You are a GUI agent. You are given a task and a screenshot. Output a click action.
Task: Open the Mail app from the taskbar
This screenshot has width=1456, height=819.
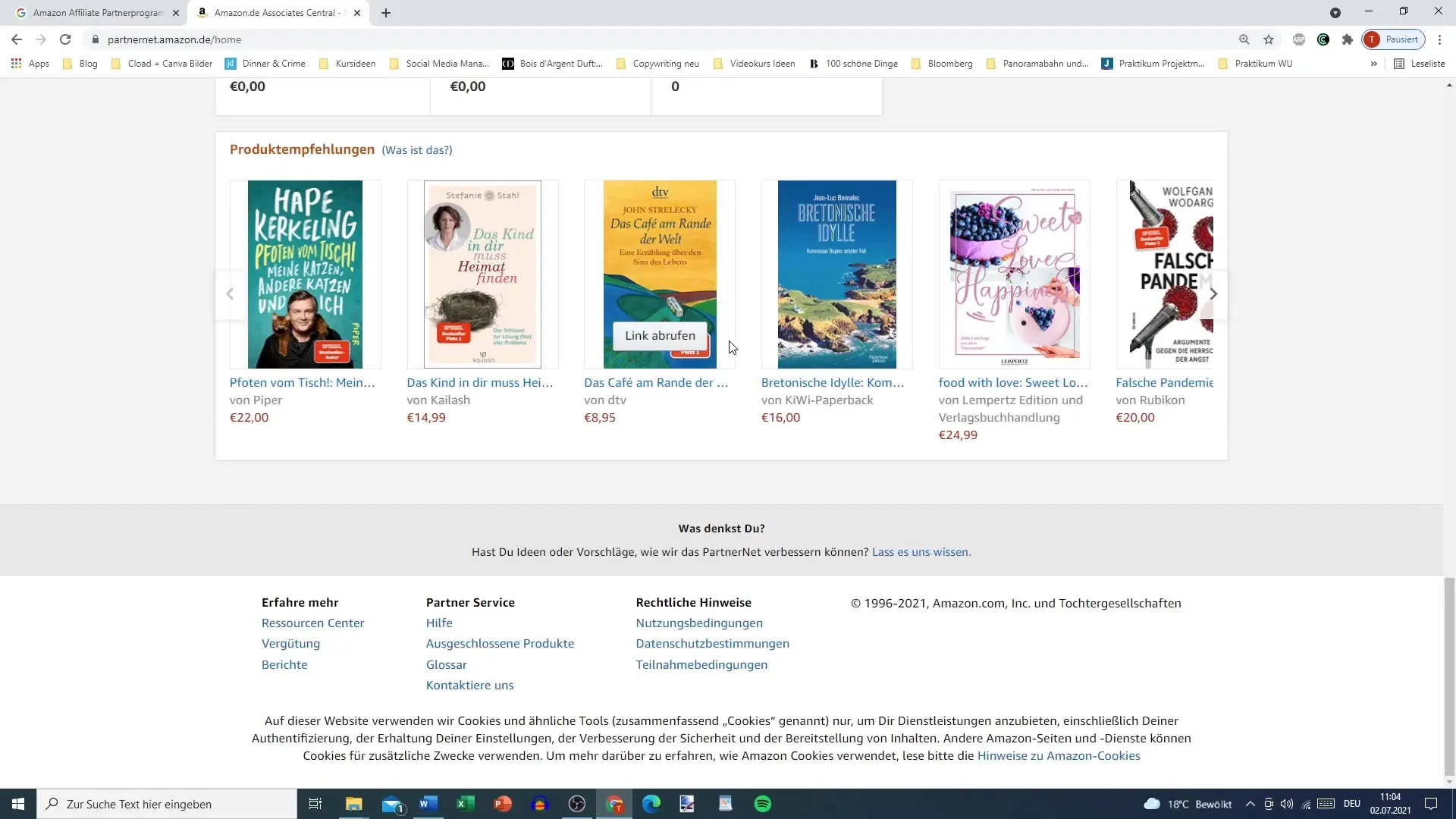coord(392,804)
